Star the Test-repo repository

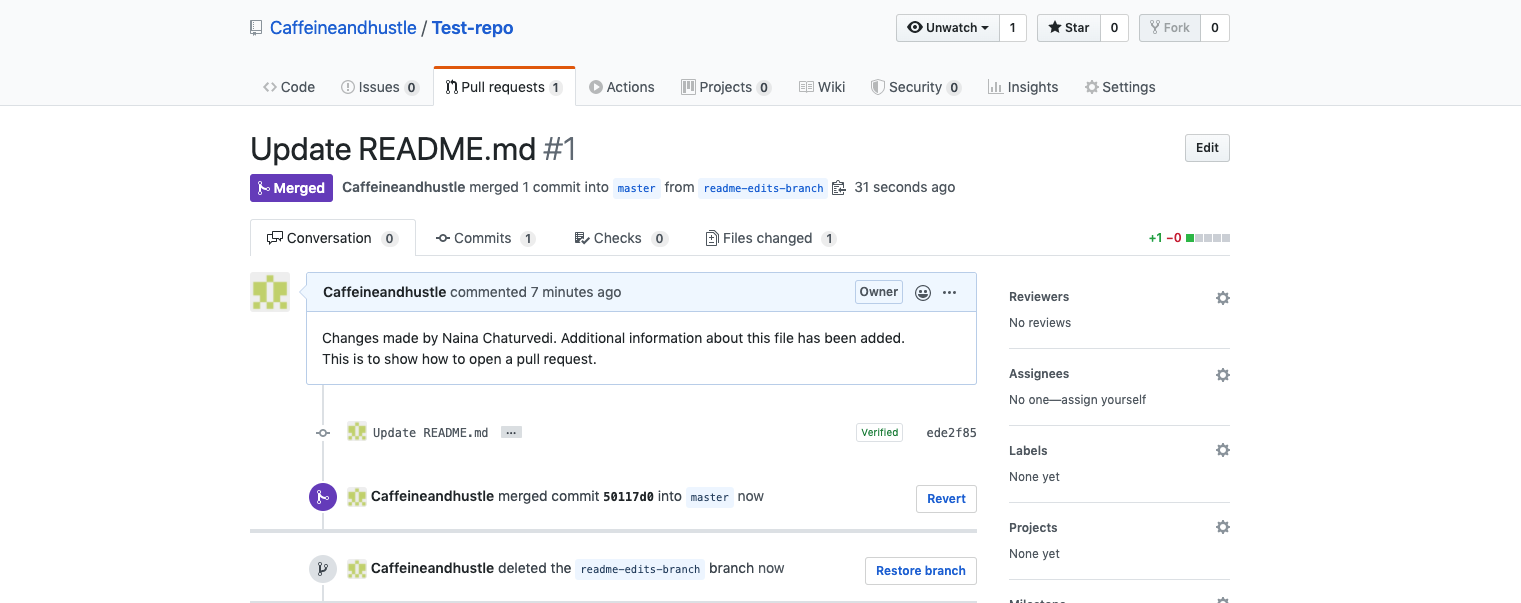(1069, 28)
